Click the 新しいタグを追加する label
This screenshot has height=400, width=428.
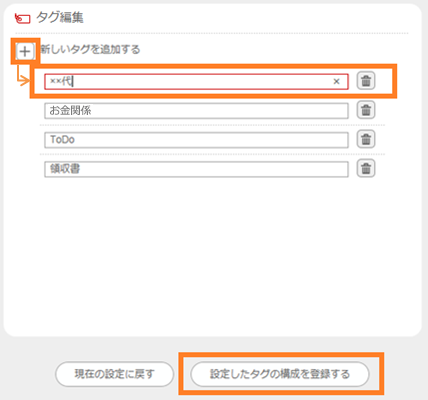(x=90, y=50)
